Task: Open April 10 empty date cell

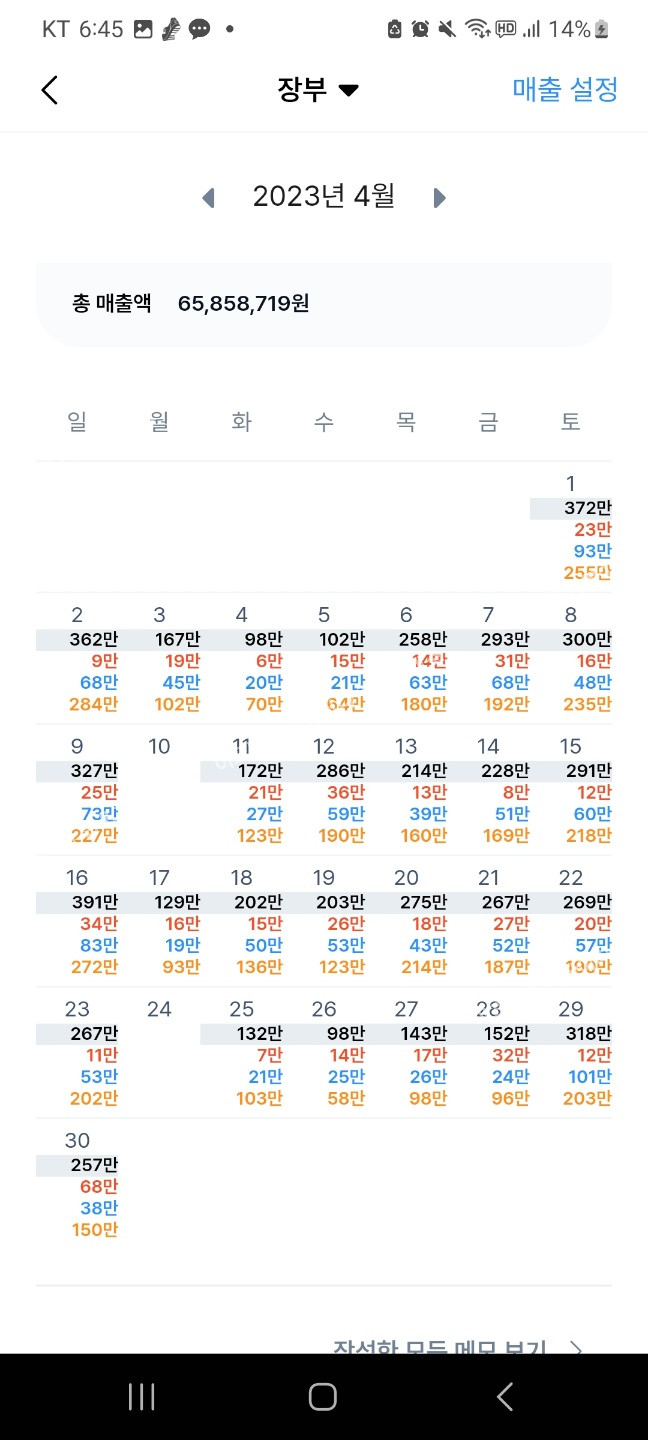Action: [159, 789]
